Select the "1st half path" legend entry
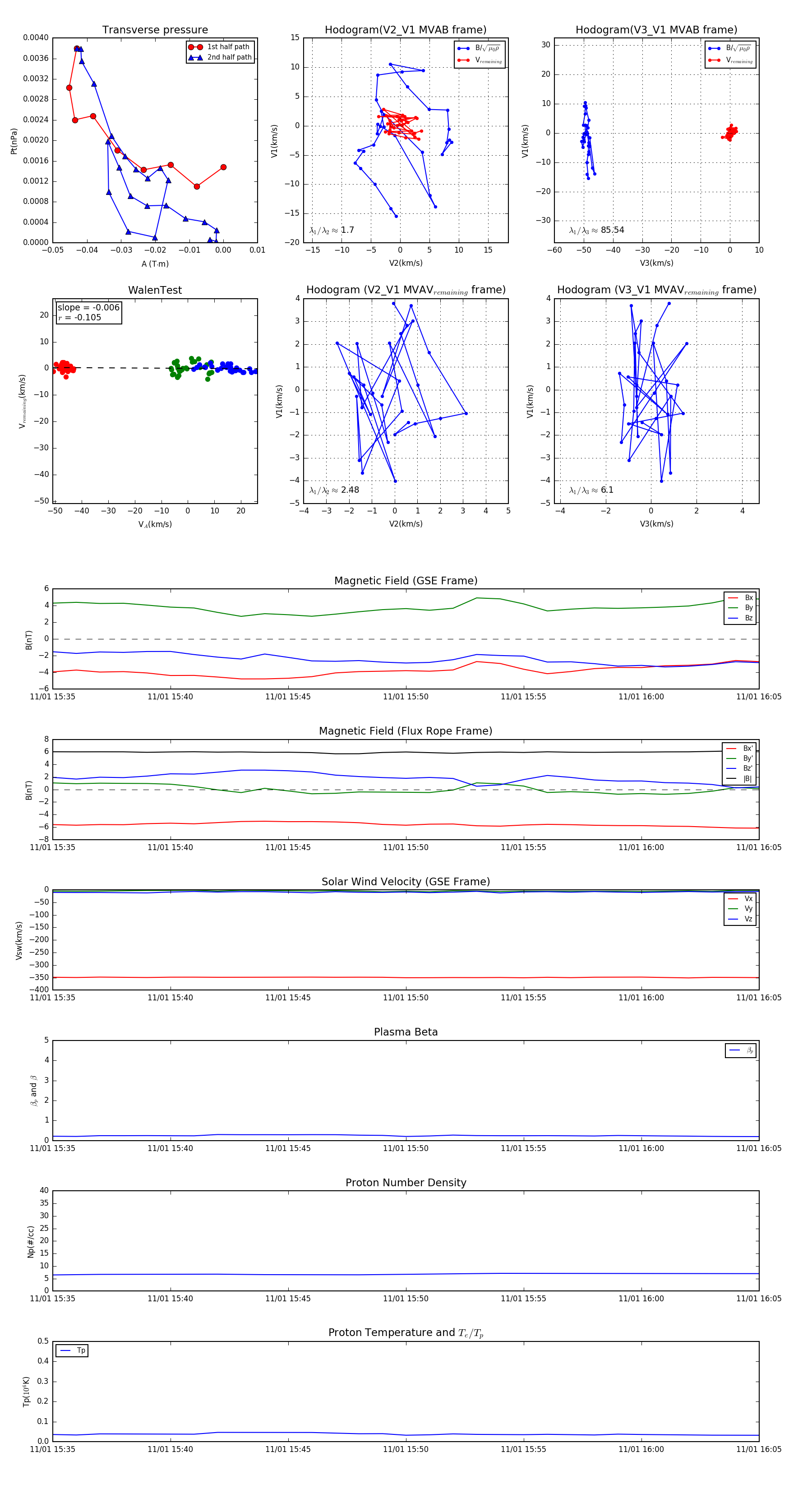The height and width of the screenshot is (1489, 812). click(x=220, y=47)
